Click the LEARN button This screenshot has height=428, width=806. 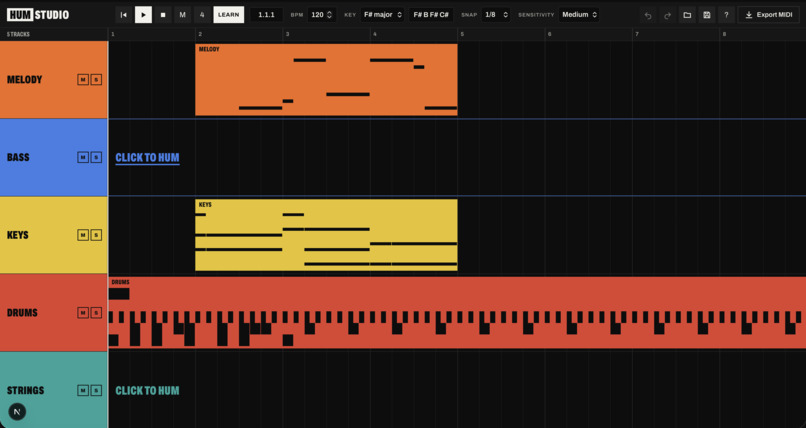click(x=229, y=15)
